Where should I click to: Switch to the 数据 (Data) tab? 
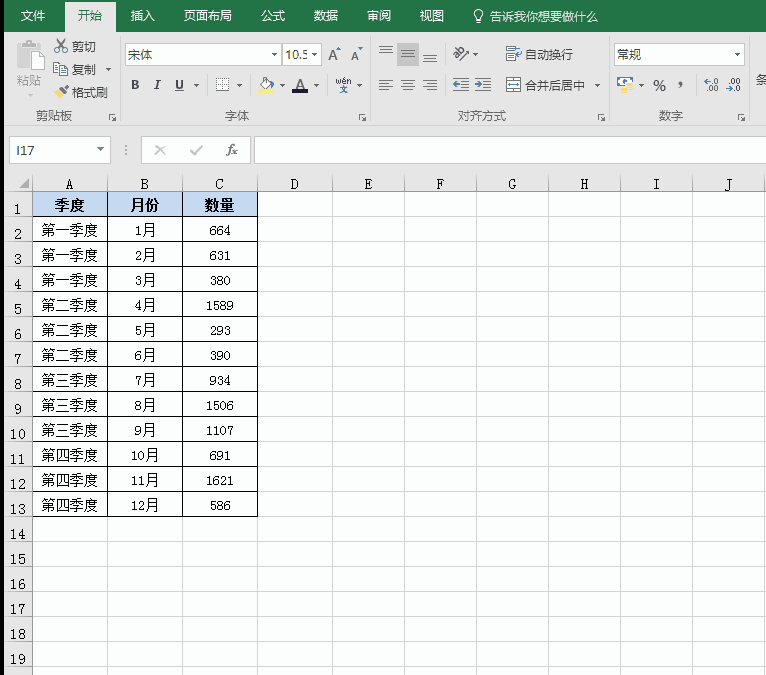tap(326, 16)
